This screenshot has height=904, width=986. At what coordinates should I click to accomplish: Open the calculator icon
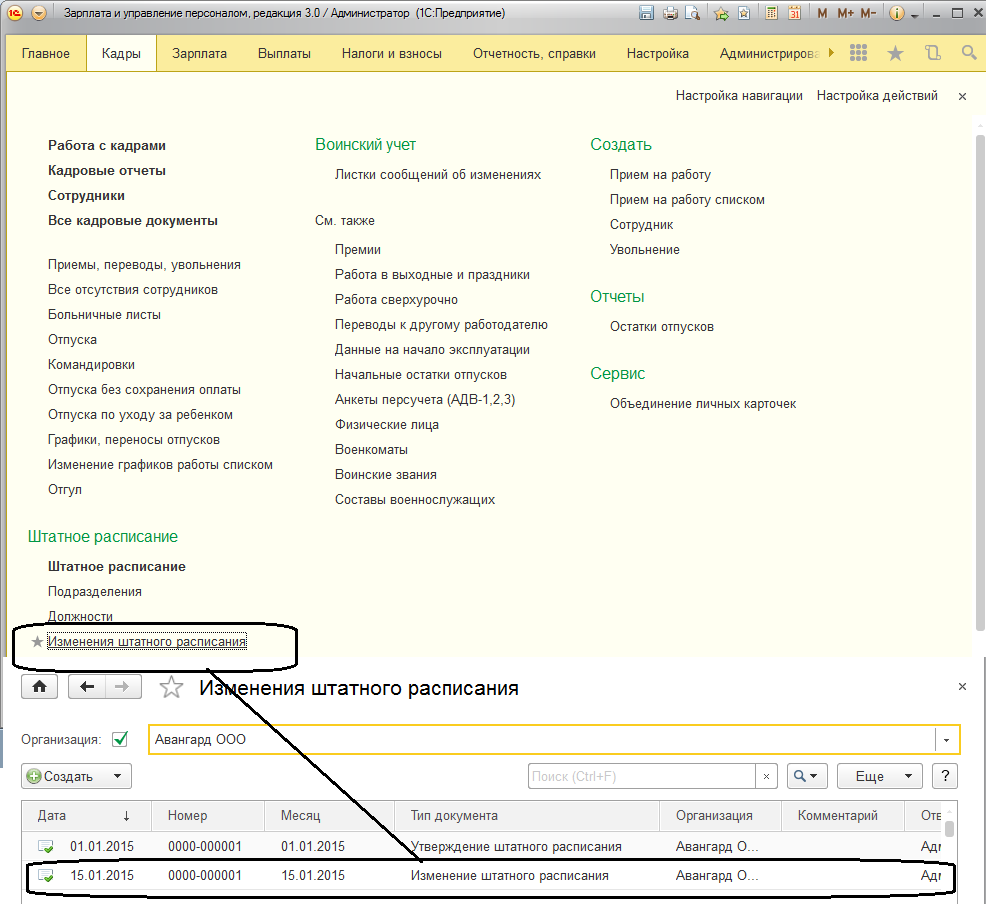coord(771,14)
